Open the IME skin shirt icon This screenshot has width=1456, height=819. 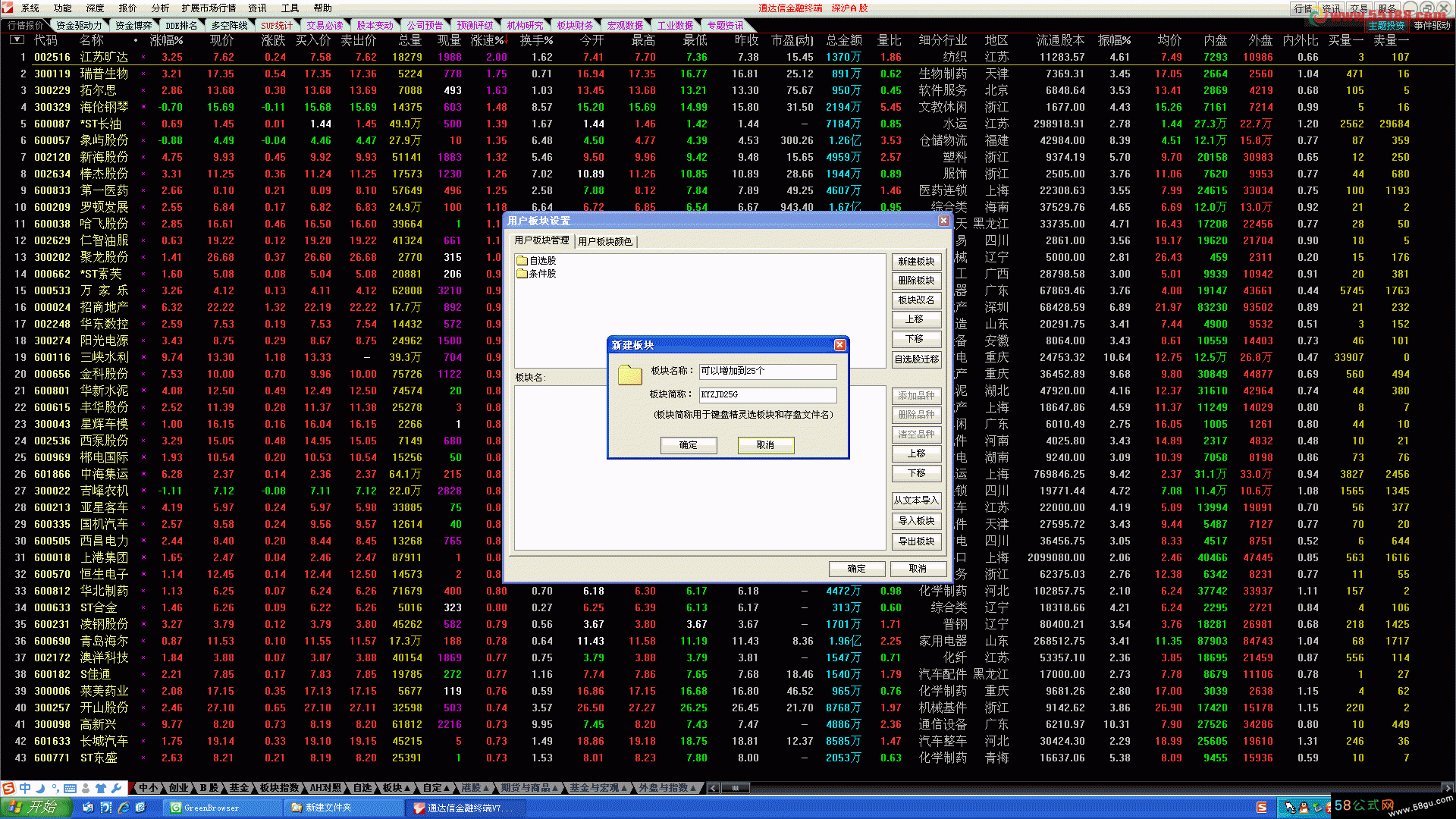tap(101, 789)
